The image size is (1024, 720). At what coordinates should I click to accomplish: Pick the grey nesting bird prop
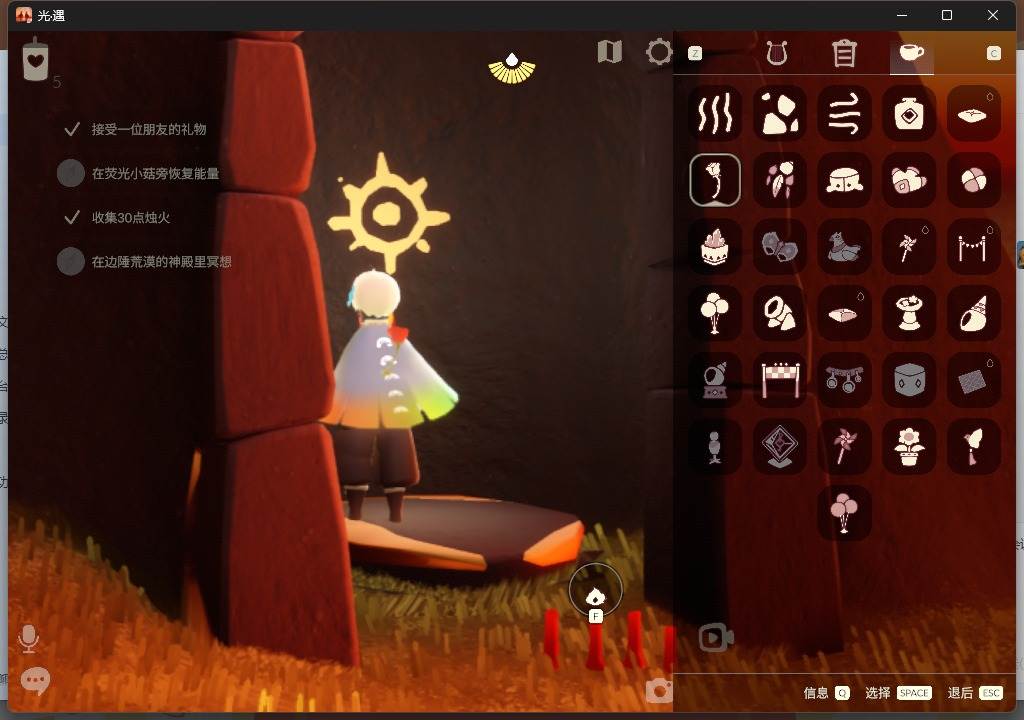tap(844, 247)
